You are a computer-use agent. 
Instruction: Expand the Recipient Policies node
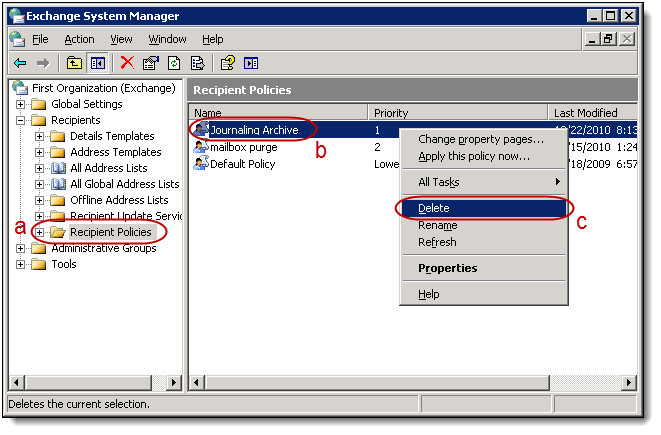(39, 232)
